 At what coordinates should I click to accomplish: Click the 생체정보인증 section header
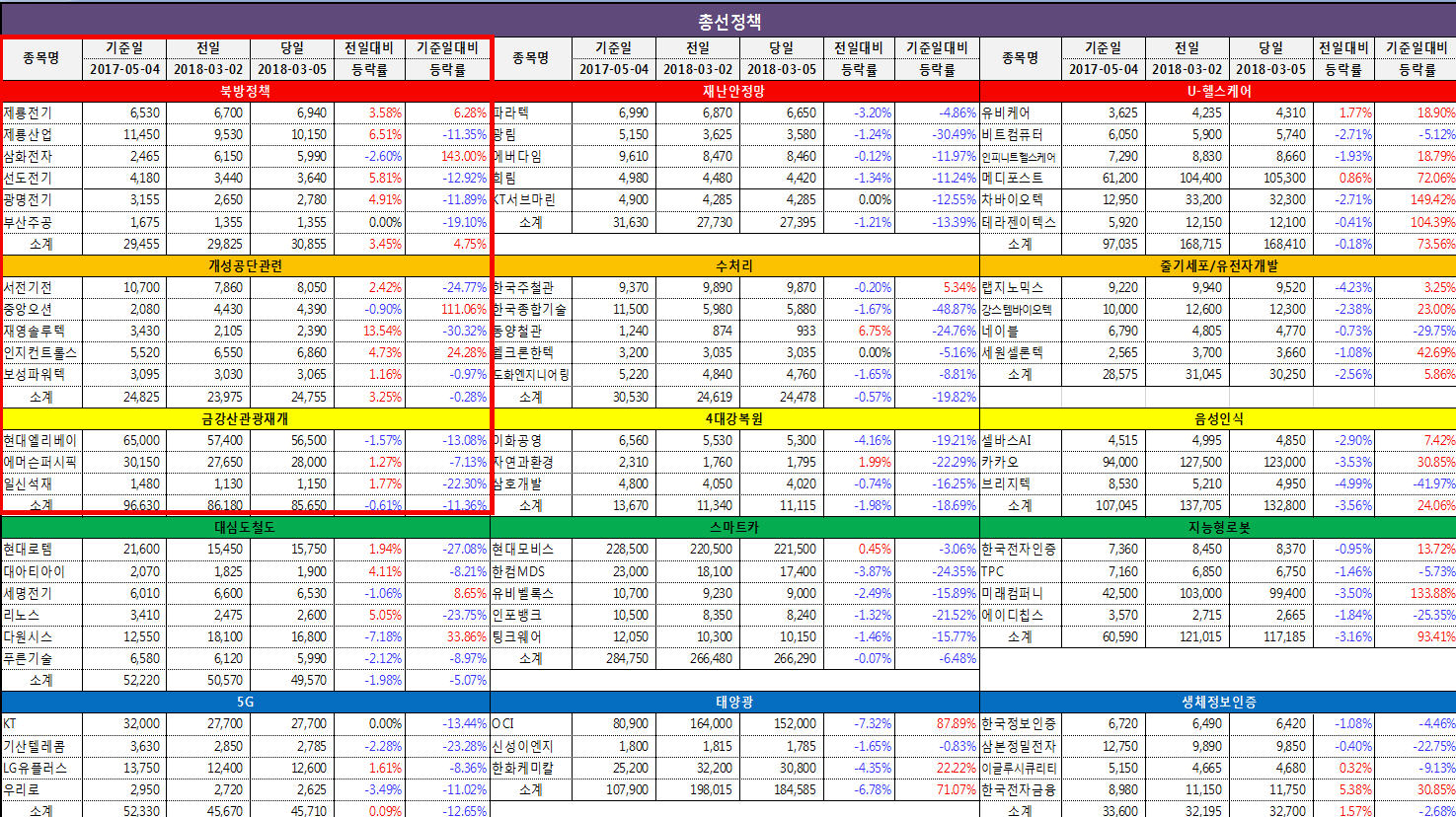1218,702
